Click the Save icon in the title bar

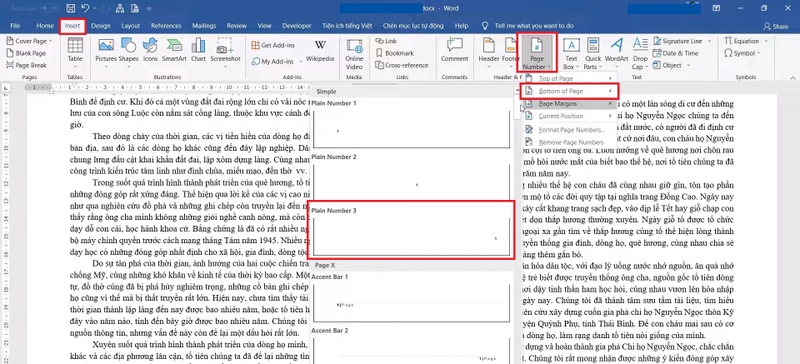(x=71, y=9)
